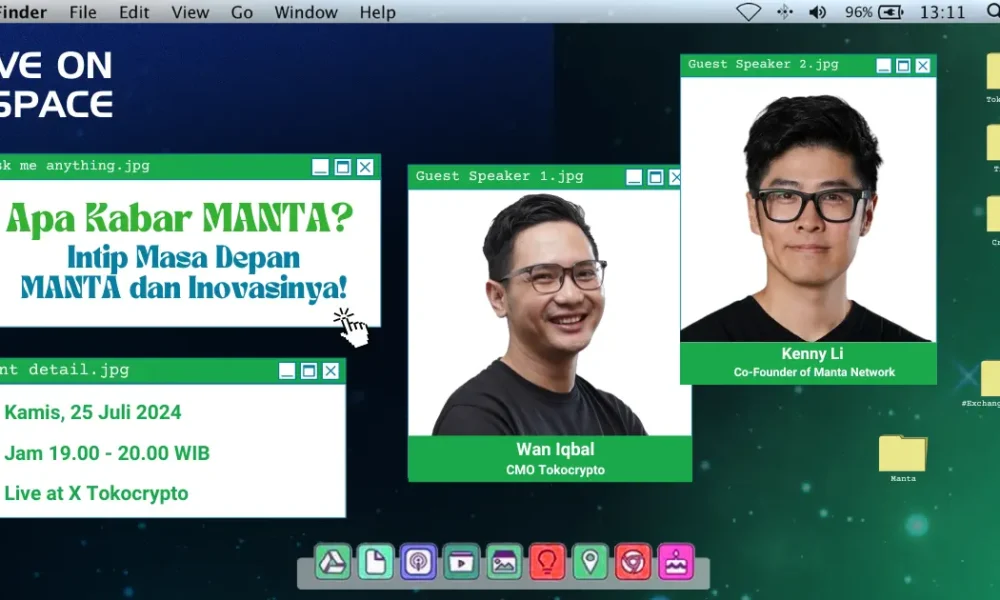Click the "Live at X Tokocrypto" text
The height and width of the screenshot is (600, 1000).
tap(96, 494)
